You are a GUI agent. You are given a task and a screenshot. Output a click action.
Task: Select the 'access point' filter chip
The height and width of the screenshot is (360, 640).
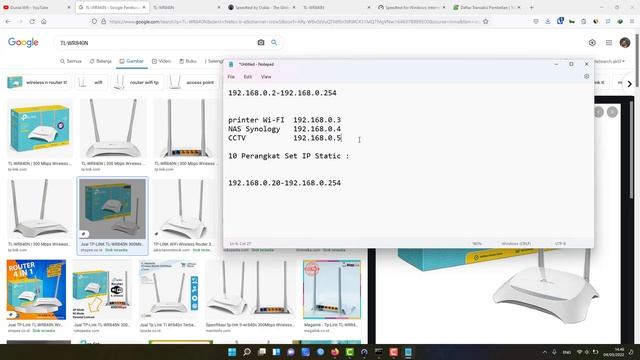point(193,82)
